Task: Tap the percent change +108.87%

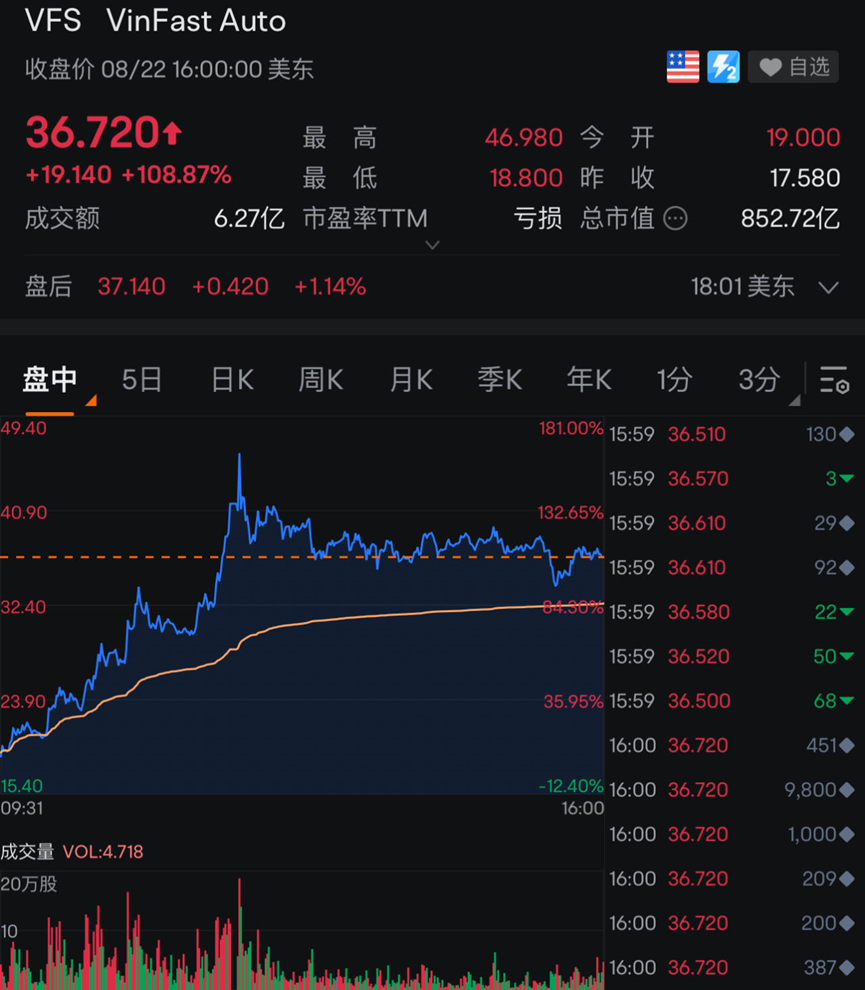Action: coord(177,175)
